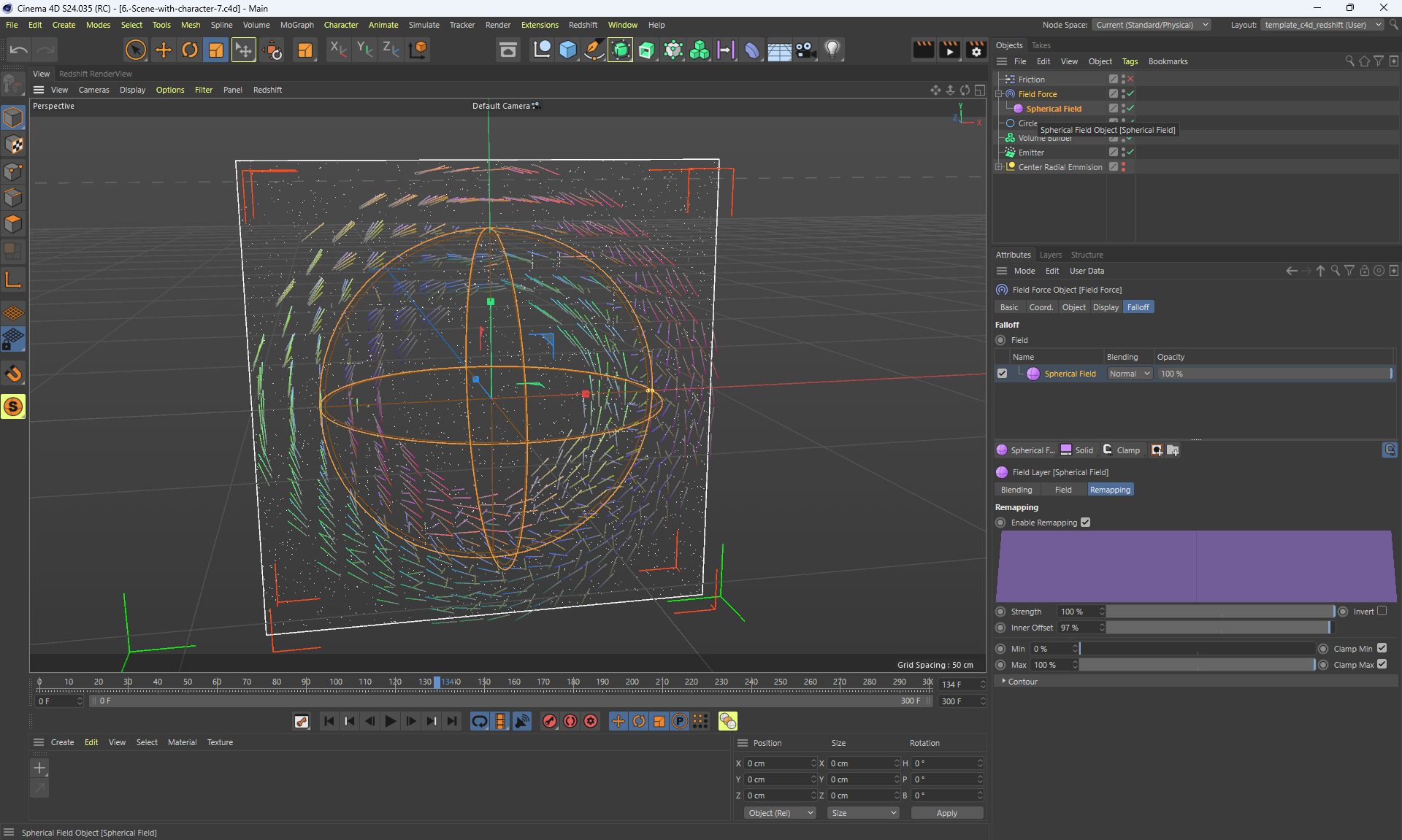
Task: Disable the Clamp Max checkbox
Action: (1382, 664)
